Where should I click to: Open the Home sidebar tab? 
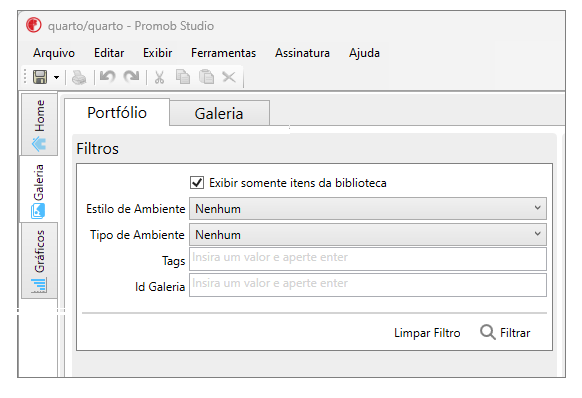click(x=39, y=124)
